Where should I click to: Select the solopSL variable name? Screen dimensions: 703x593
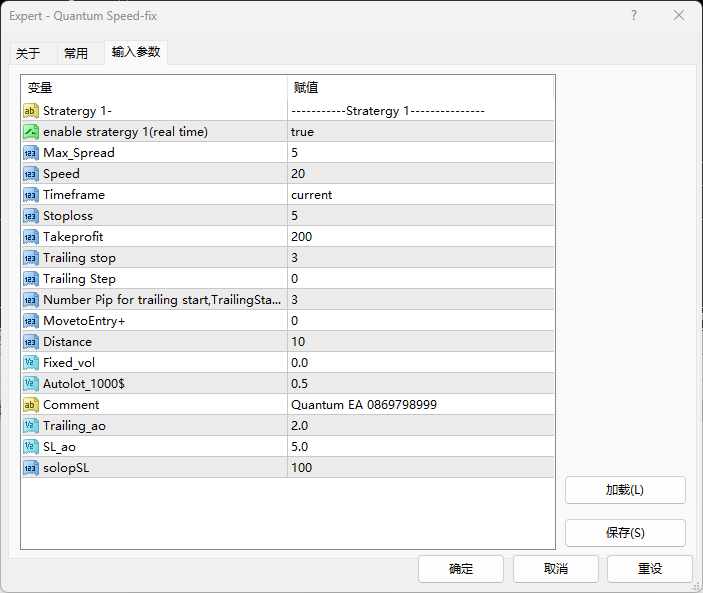coord(66,468)
